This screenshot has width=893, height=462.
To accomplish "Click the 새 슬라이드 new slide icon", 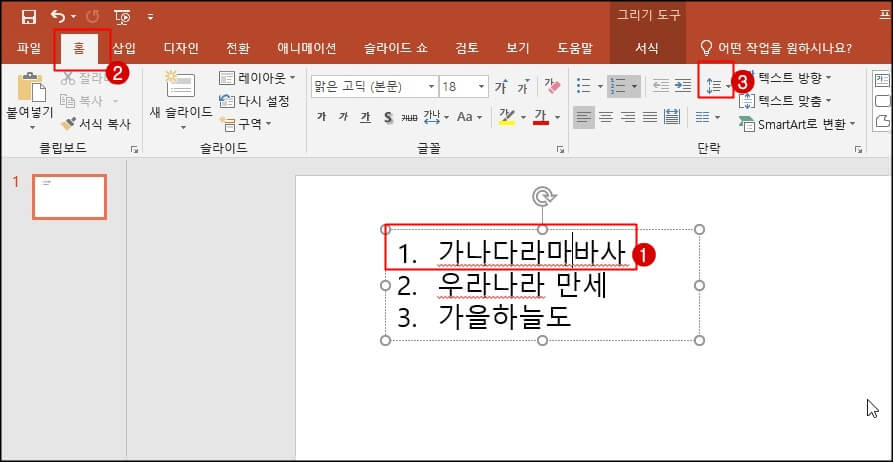I will 180,84.
